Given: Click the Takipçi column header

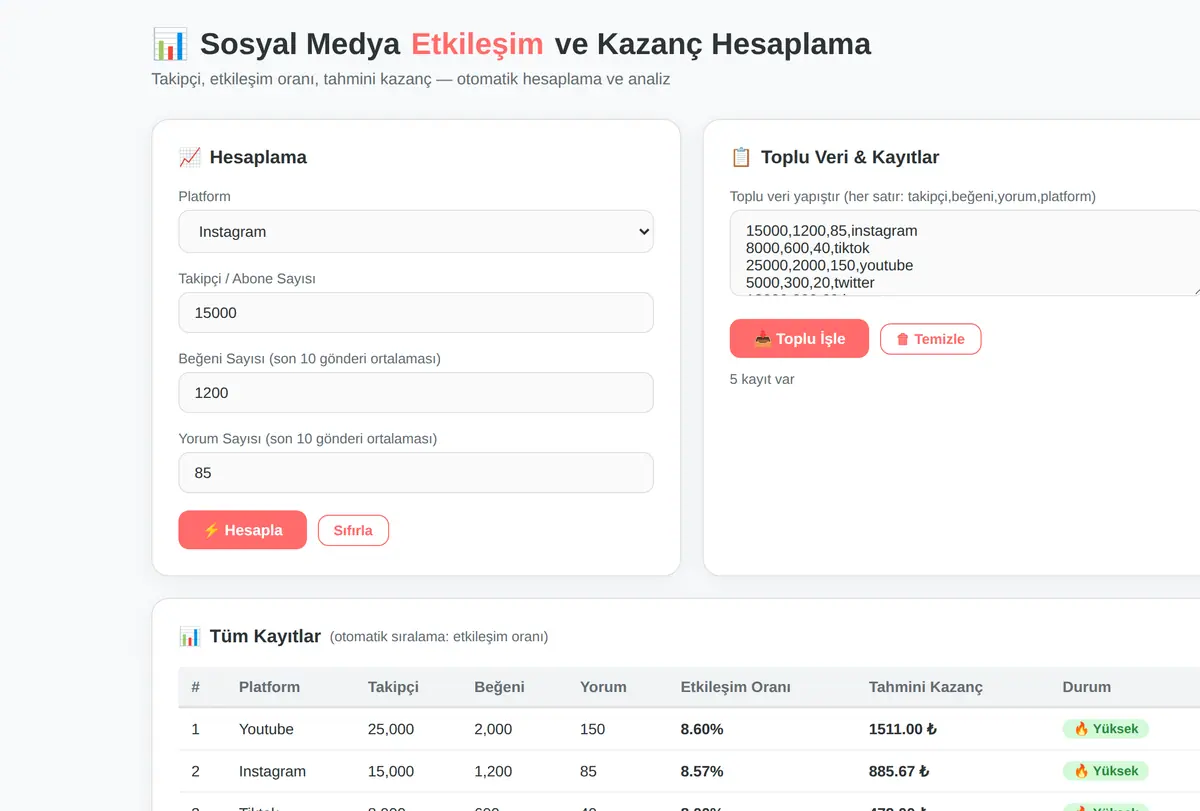Looking at the screenshot, I should 393,687.
